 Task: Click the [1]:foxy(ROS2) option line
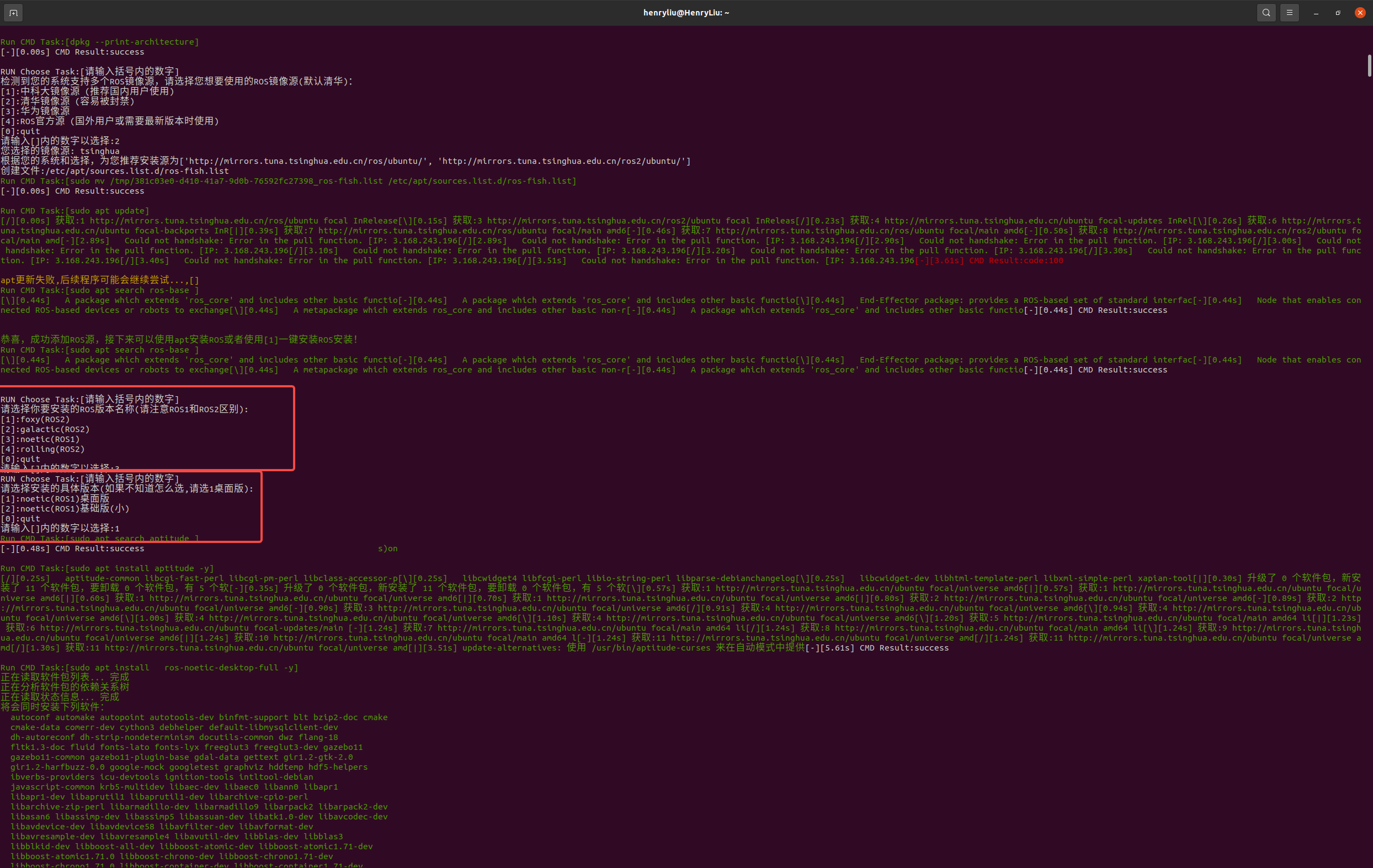35,419
